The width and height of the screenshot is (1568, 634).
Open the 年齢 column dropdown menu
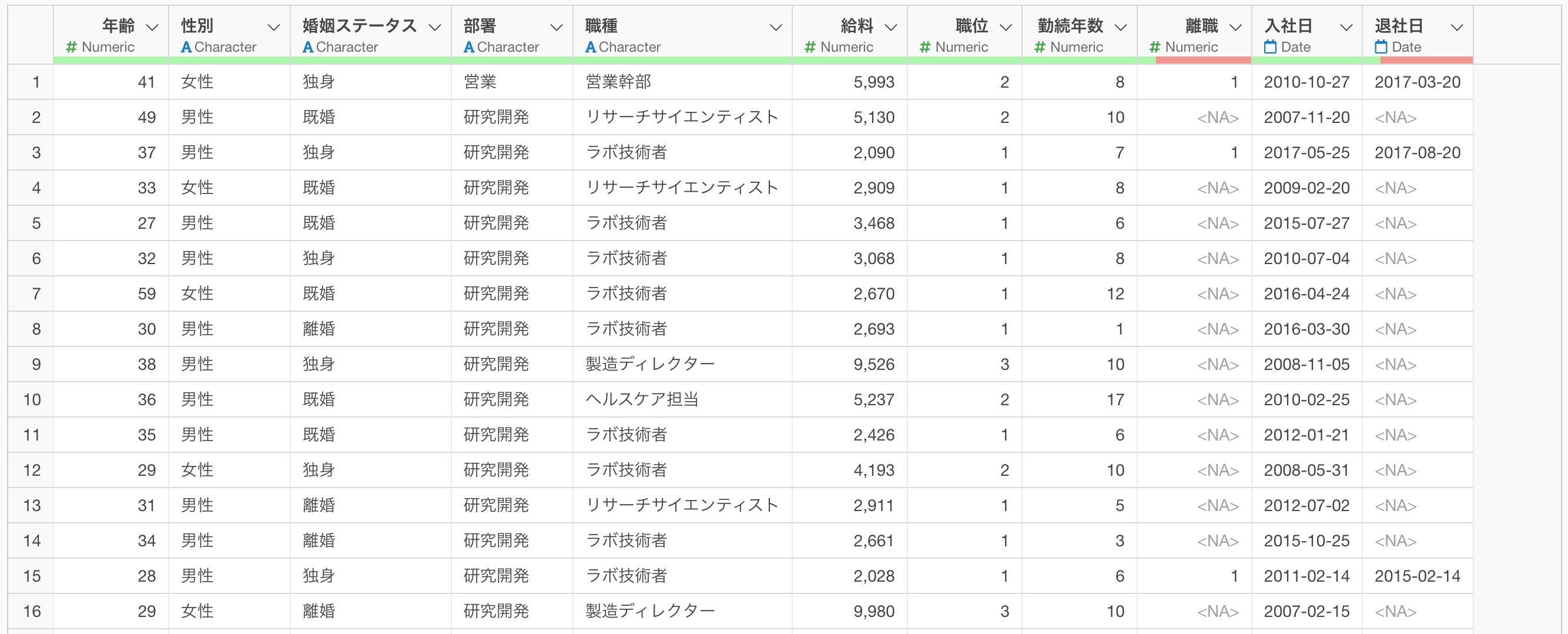pyautogui.click(x=152, y=28)
